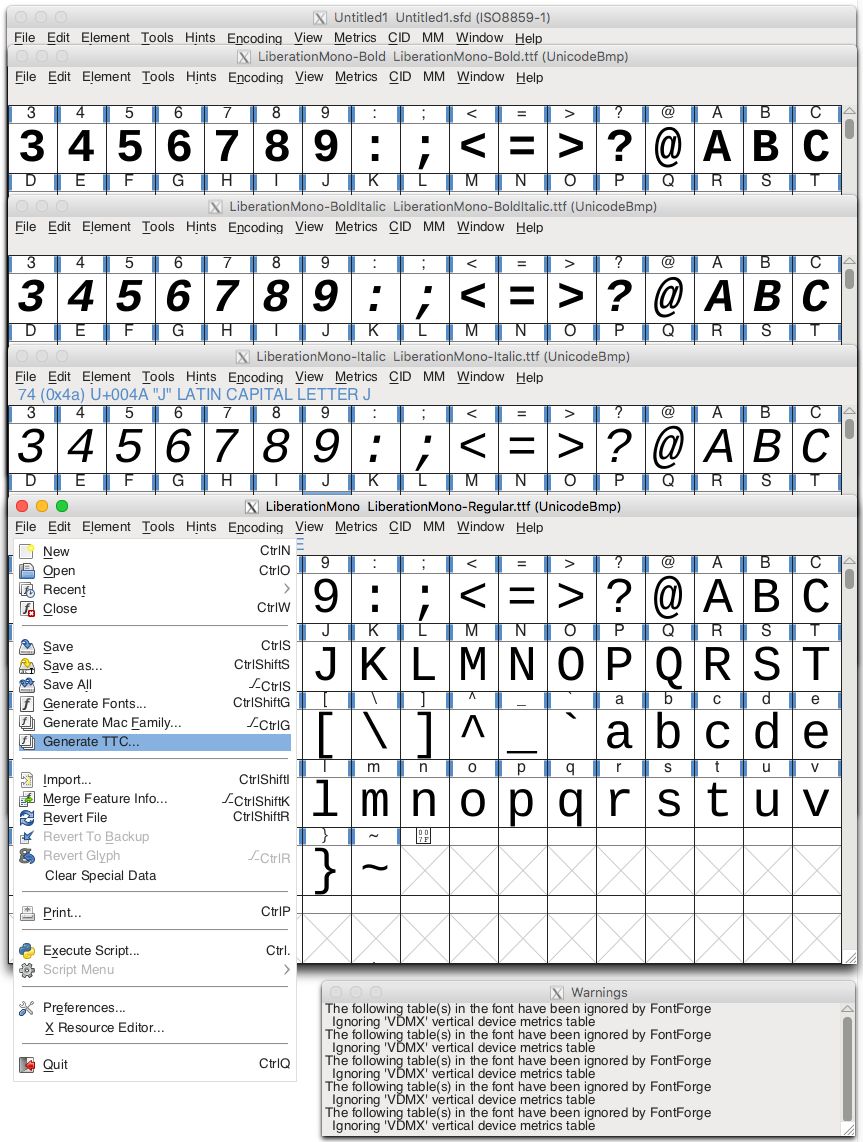This screenshot has height=1142, width=863.
Task: Open the Tools menu in LiberationMono-BoldItalic window
Action: pos(158,227)
